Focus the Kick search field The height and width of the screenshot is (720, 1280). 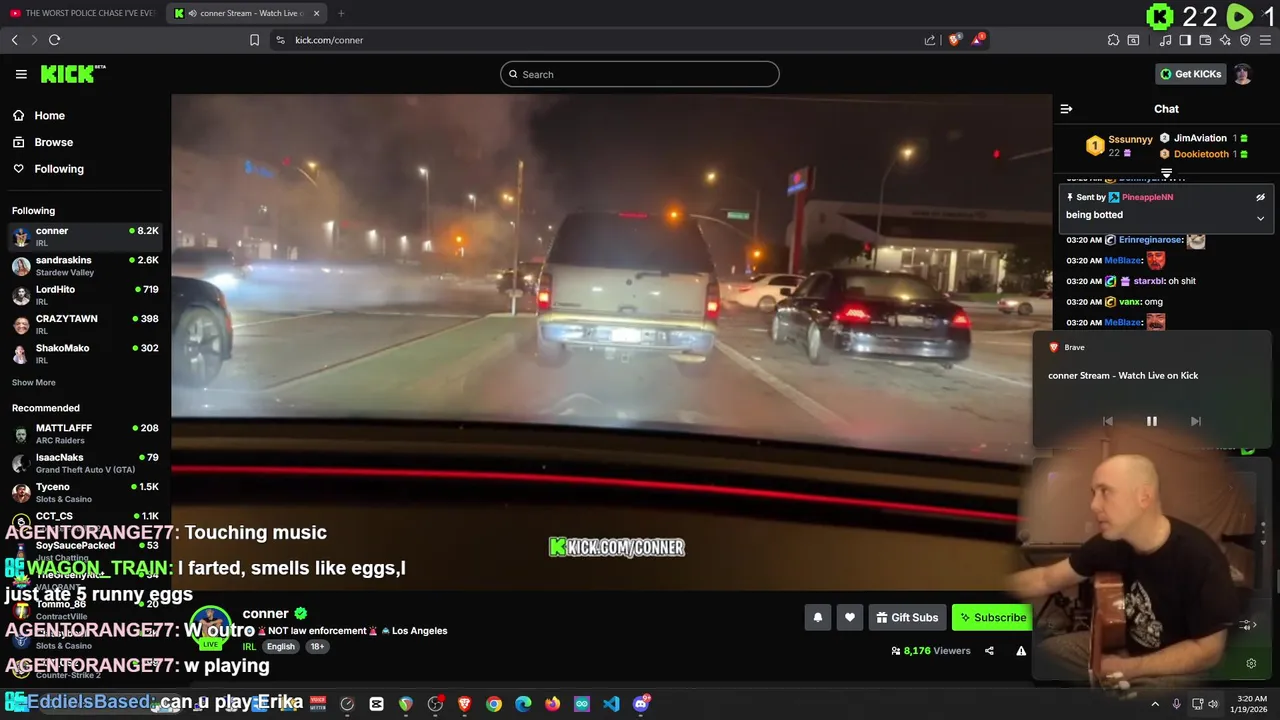click(x=640, y=74)
